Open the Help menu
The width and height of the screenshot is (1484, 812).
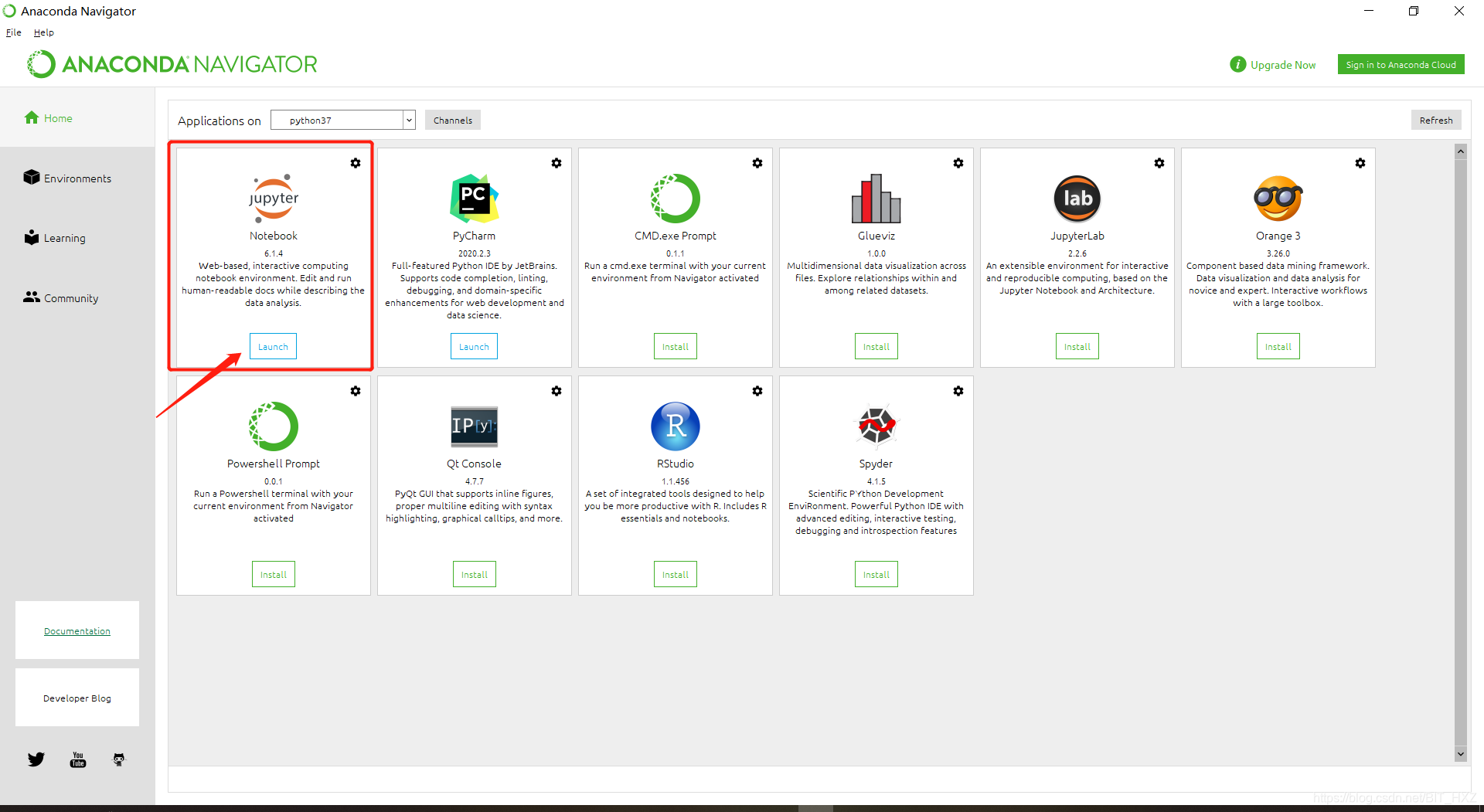click(44, 32)
